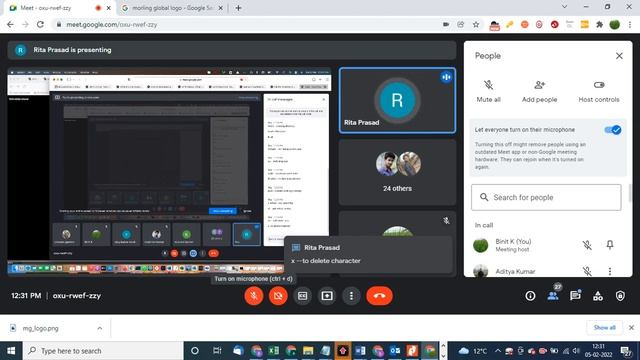Enable captions with the CC button
Screen dimensions: 640x360
(x=302, y=296)
